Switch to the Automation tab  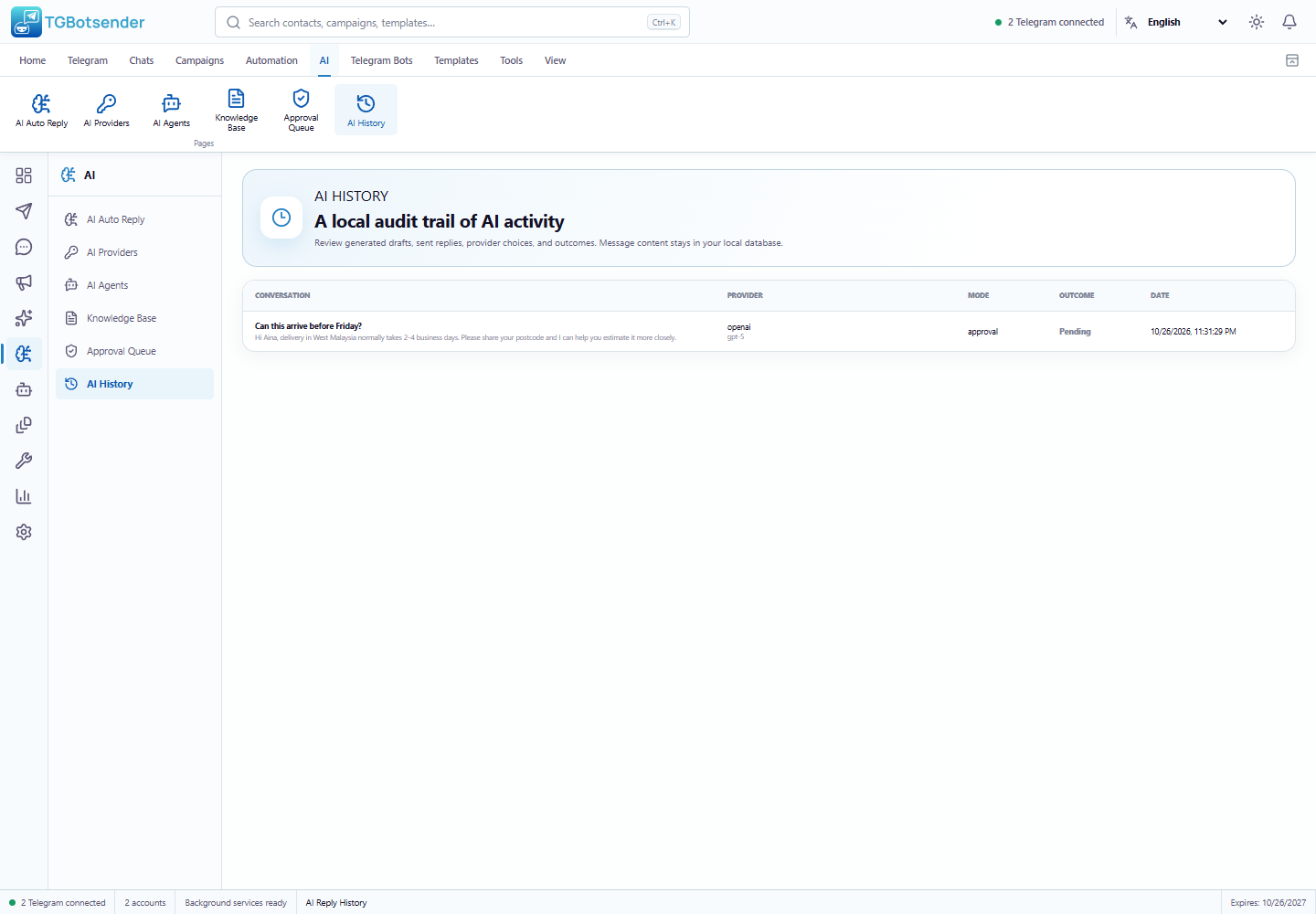pyautogui.click(x=271, y=60)
